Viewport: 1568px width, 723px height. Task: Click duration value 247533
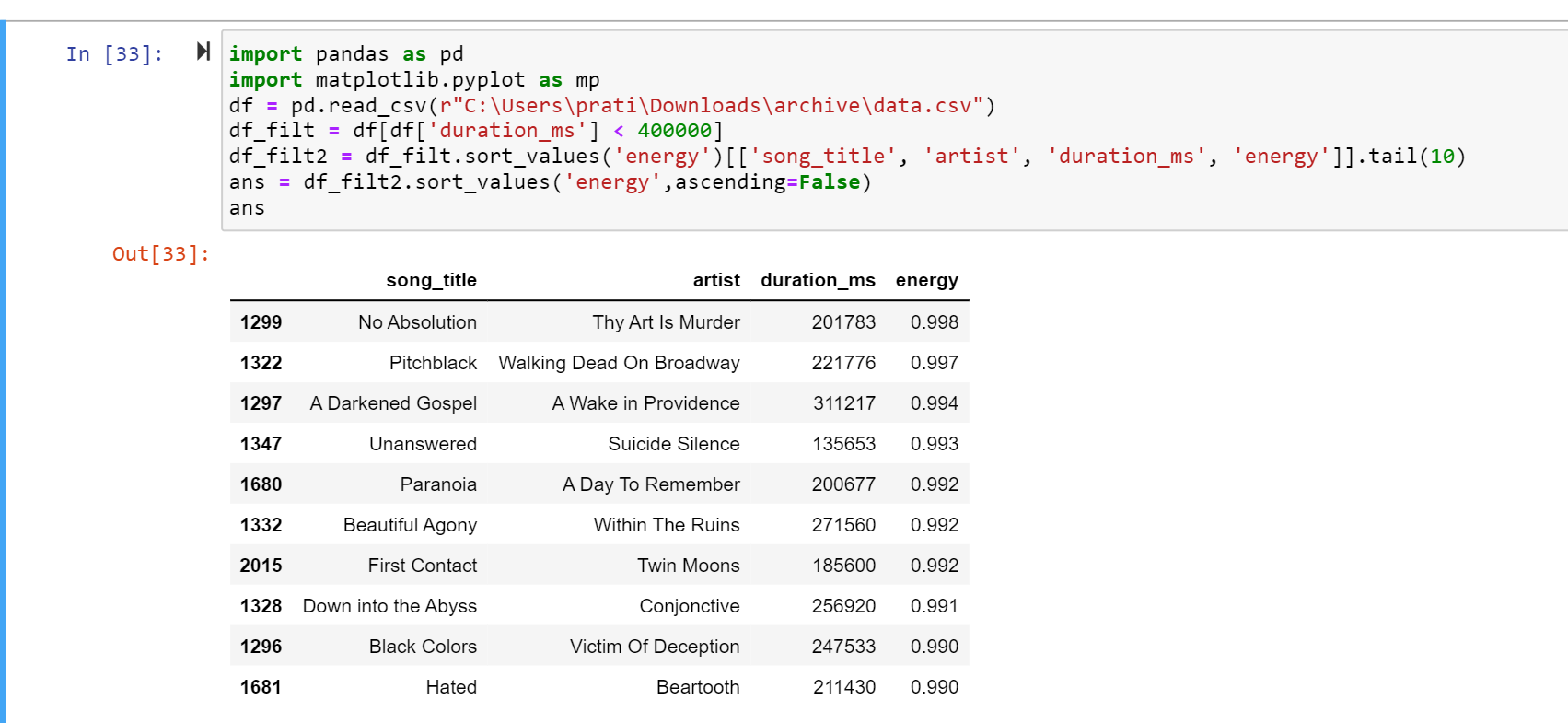click(843, 647)
